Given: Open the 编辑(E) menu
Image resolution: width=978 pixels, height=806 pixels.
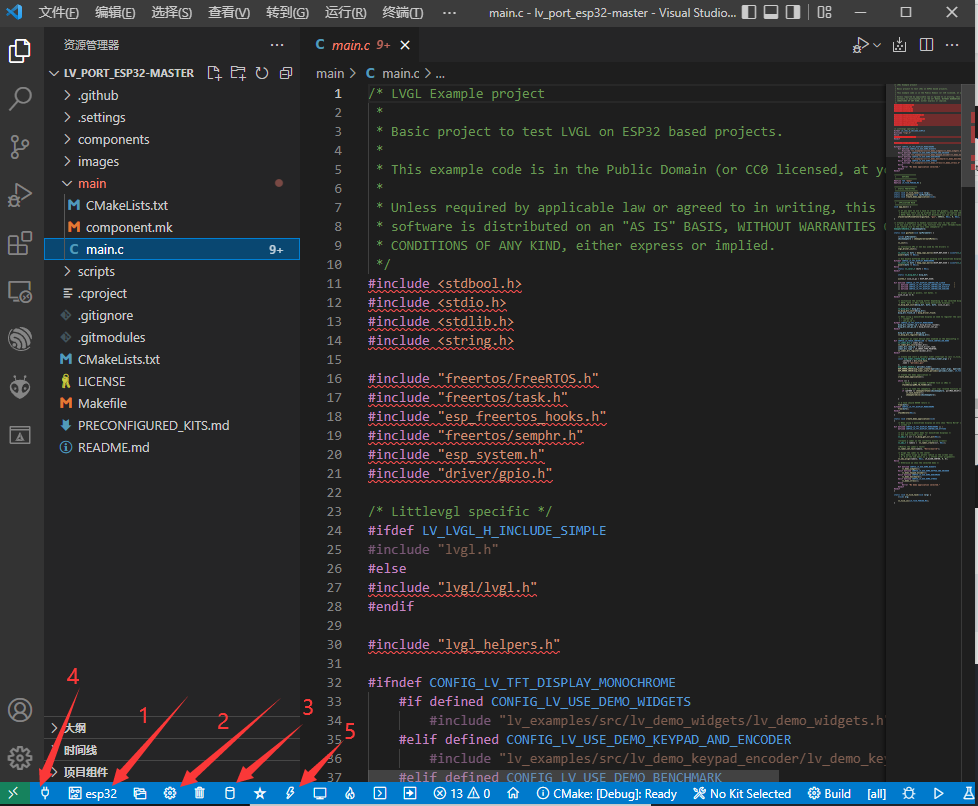Looking at the screenshot, I should pyautogui.click(x=115, y=12).
